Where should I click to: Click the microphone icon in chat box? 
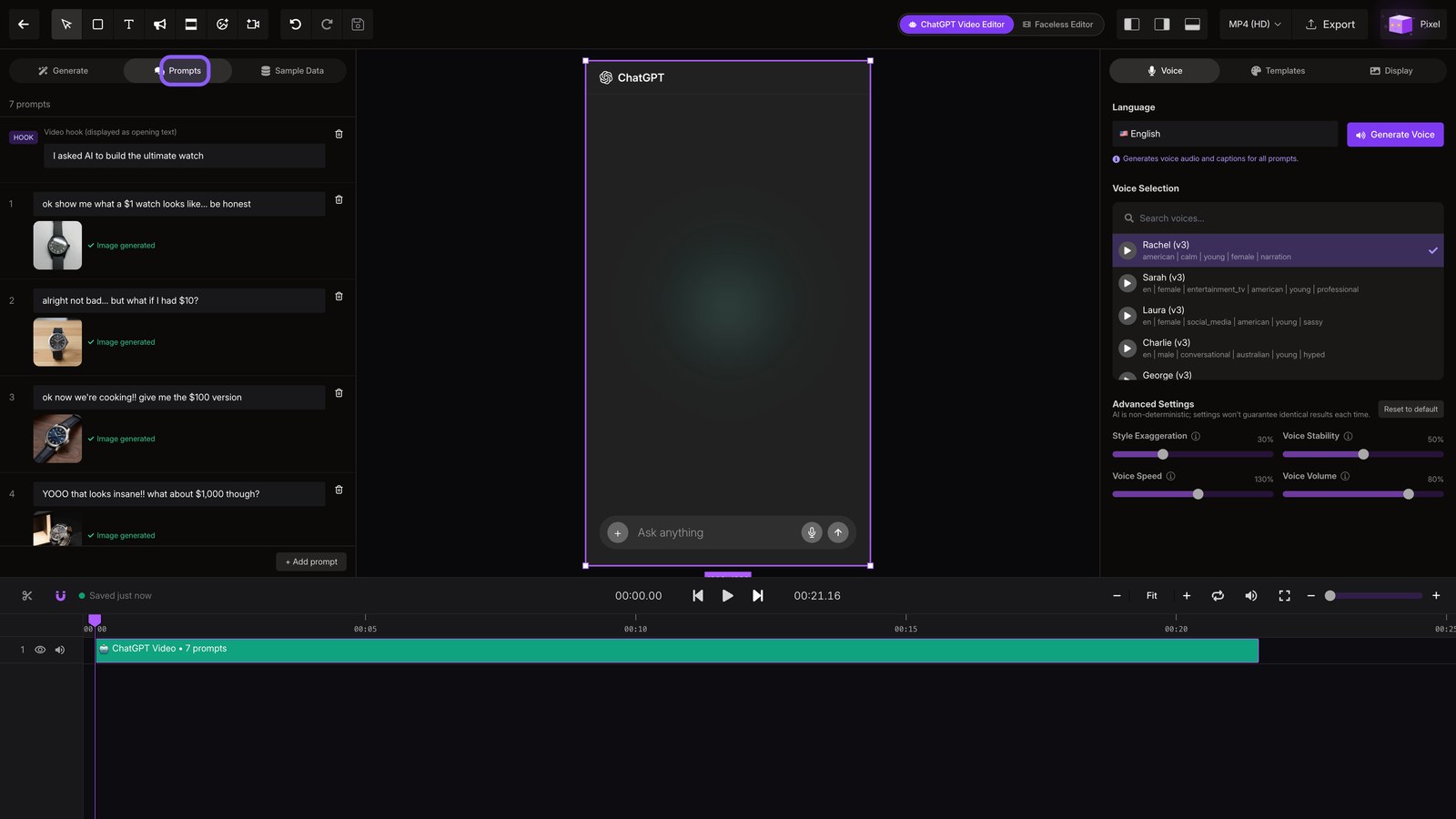[812, 532]
